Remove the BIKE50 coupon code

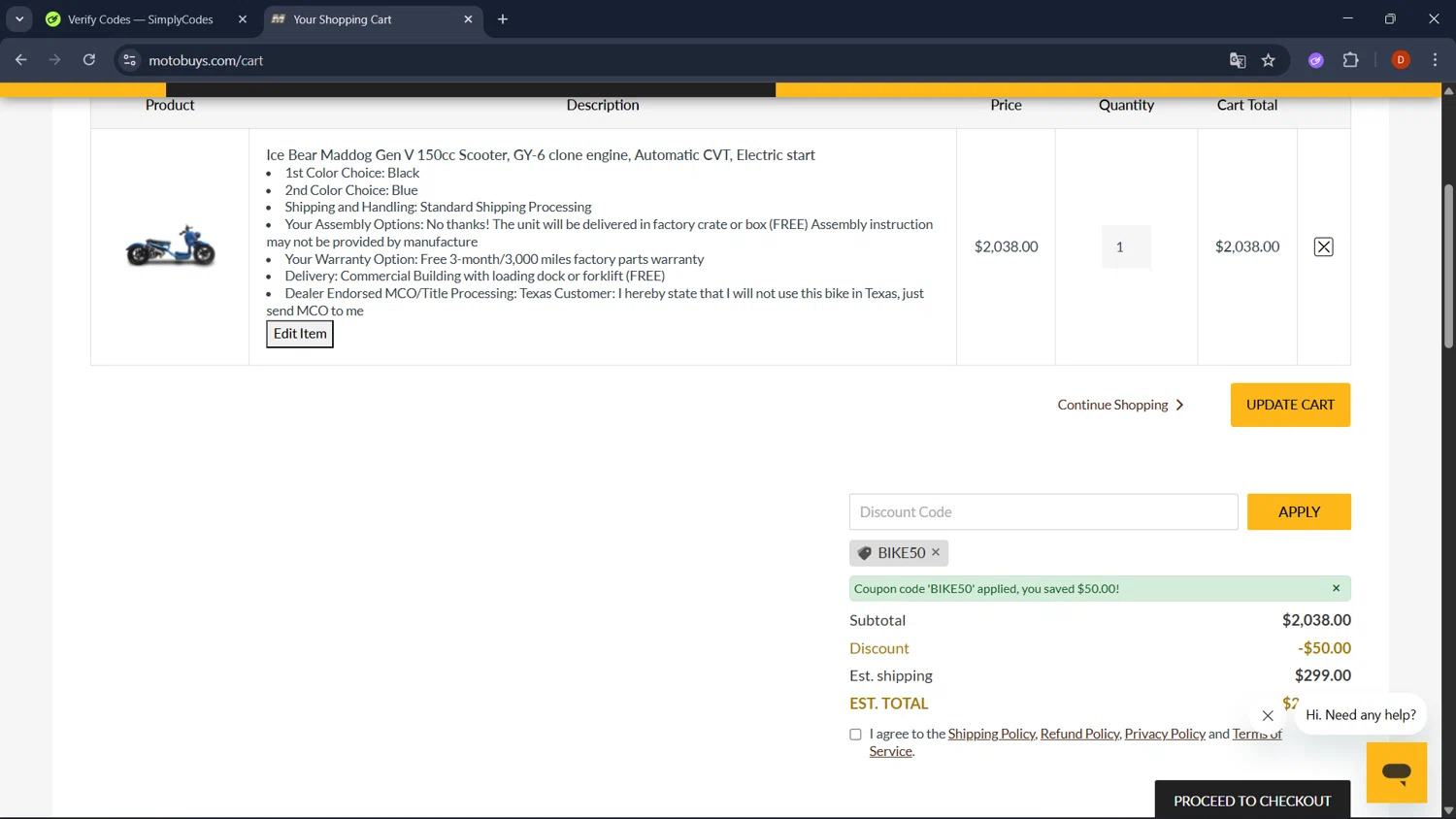[936, 552]
